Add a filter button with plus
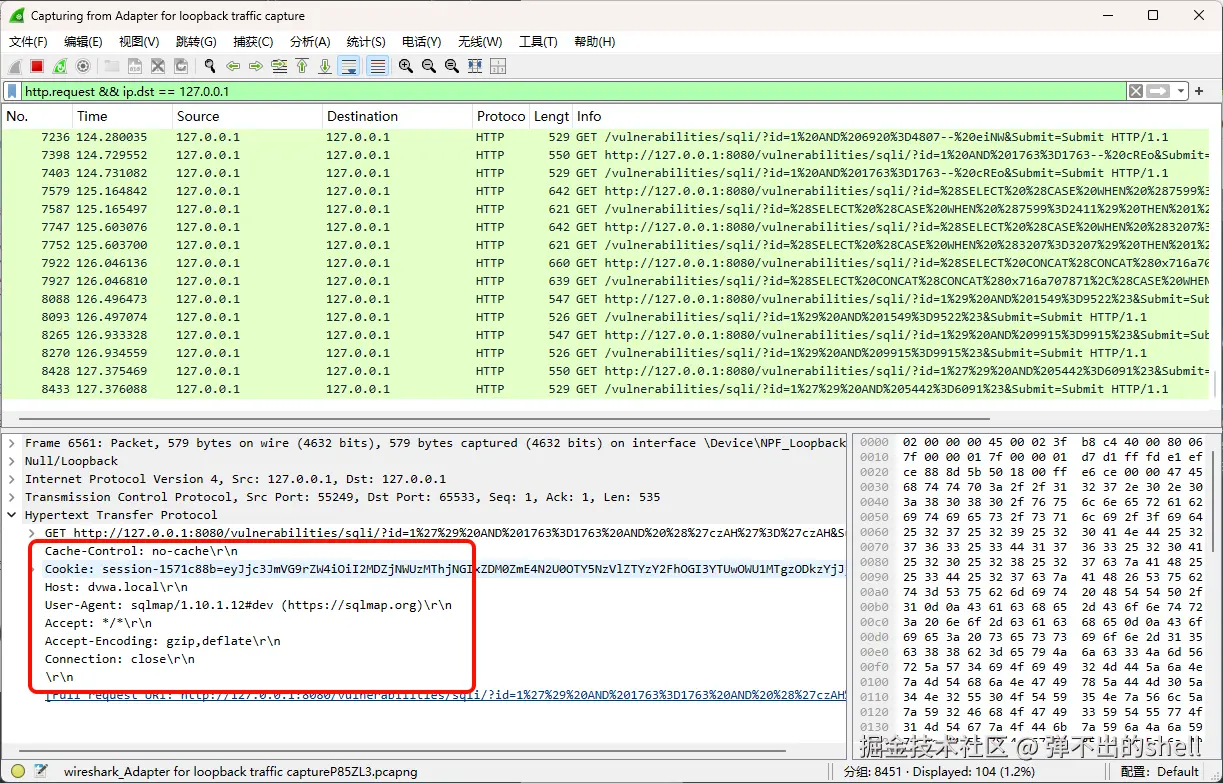The width and height of the screenshot is (1223, 783). click(1199, 91)
